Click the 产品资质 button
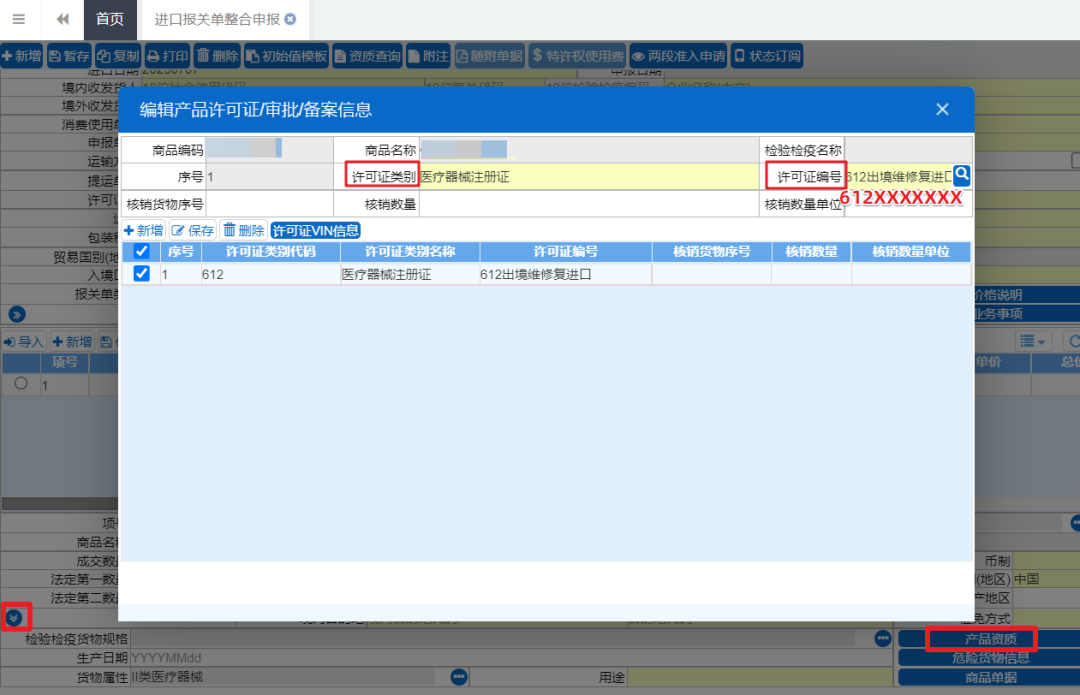The image size is (1080, 695). 990,639
